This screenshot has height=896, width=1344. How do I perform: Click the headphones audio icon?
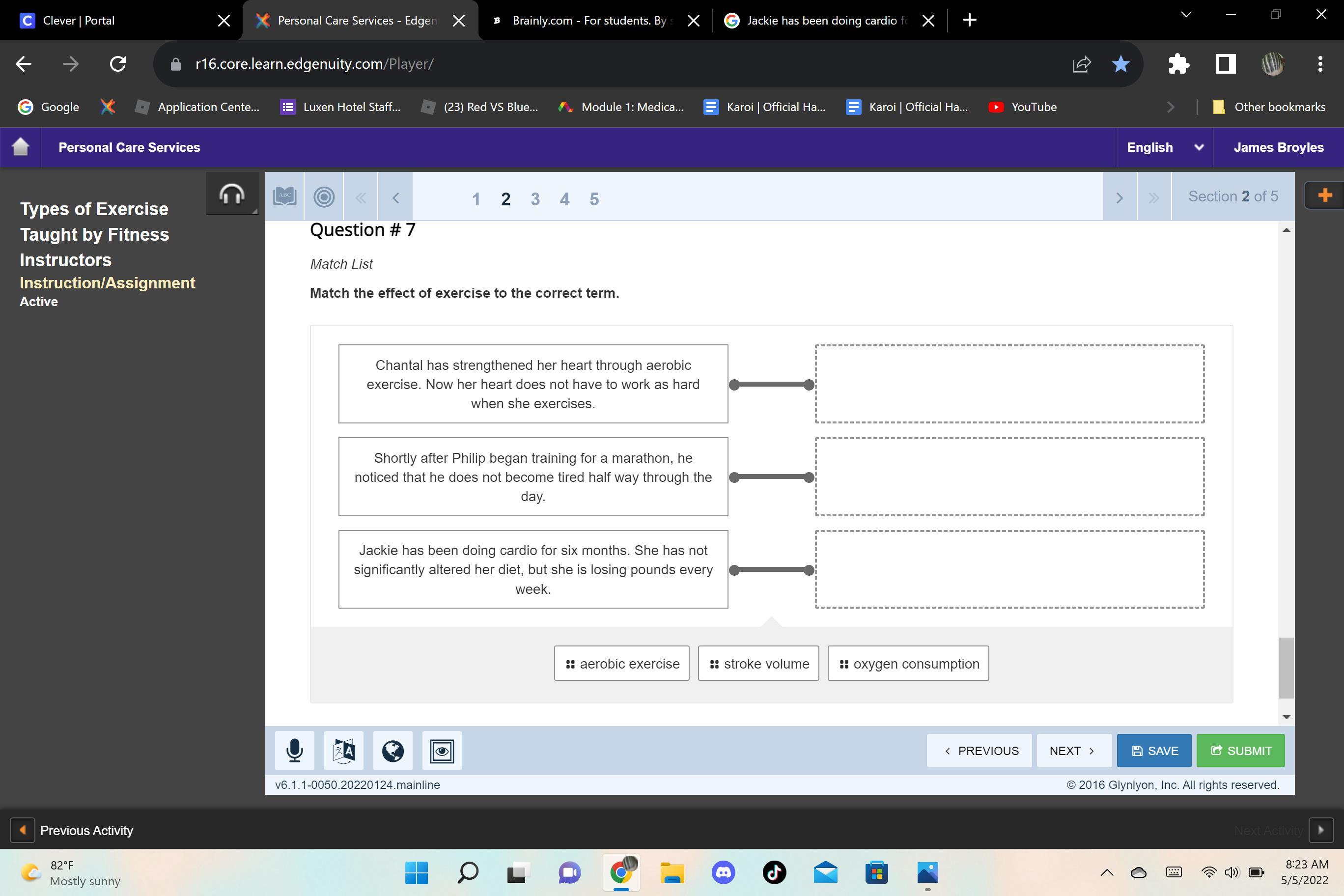point(232,195)
